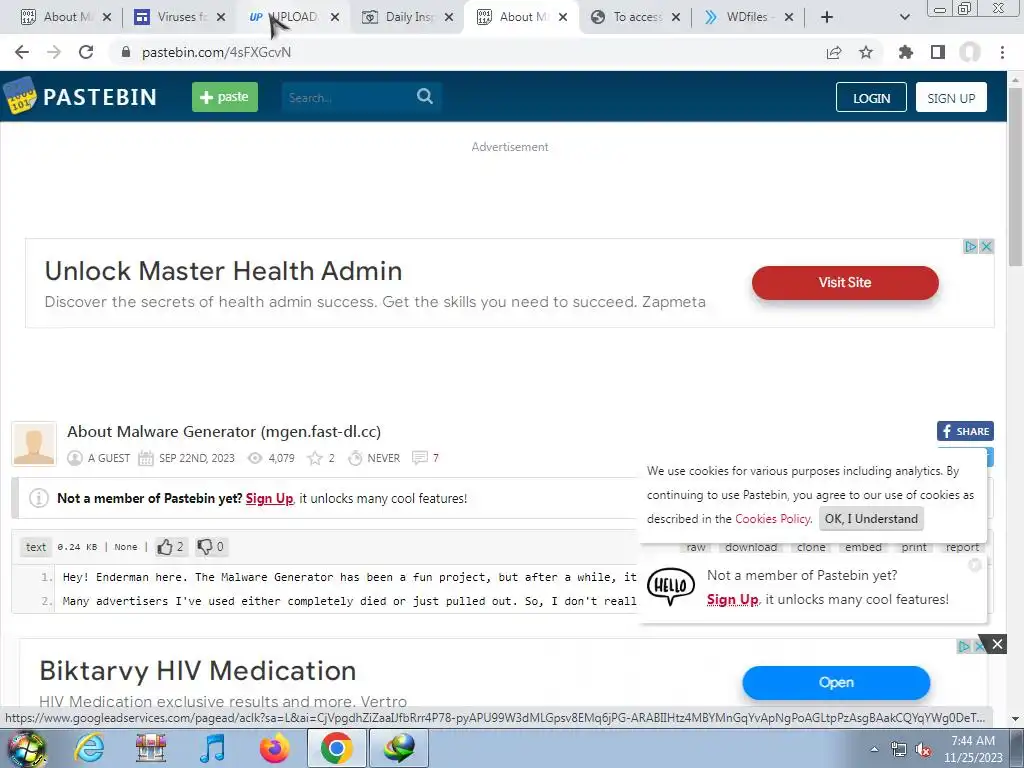Screen dimensions: 1024x768
Task: Click the muted volume tray icon
Action: coord(923,750)
